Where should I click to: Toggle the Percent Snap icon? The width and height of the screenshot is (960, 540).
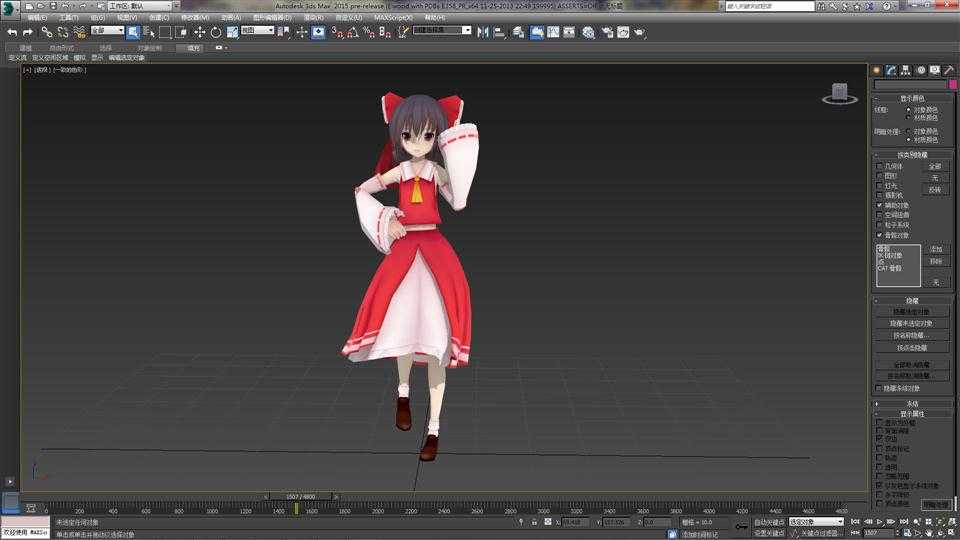(369, 32)
